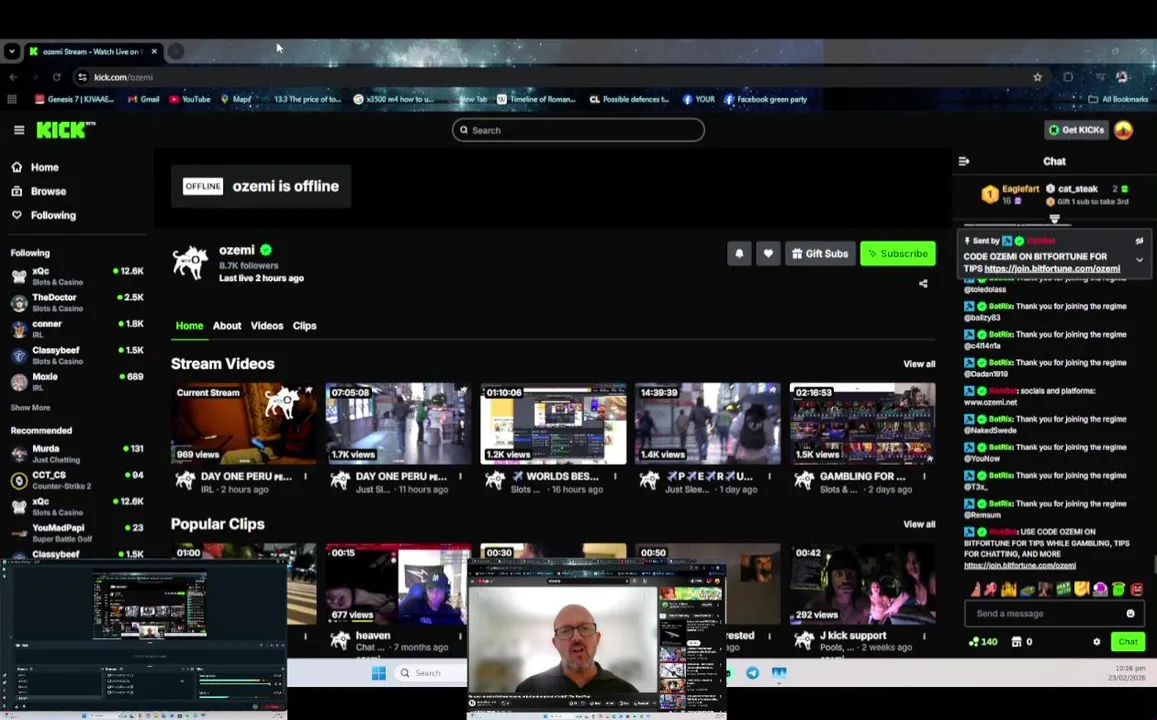Image resolution: width=1157 pixels, height=720 pixels.
Task: Expand the chat leaderboard arrow
Action: point(1054,218)
